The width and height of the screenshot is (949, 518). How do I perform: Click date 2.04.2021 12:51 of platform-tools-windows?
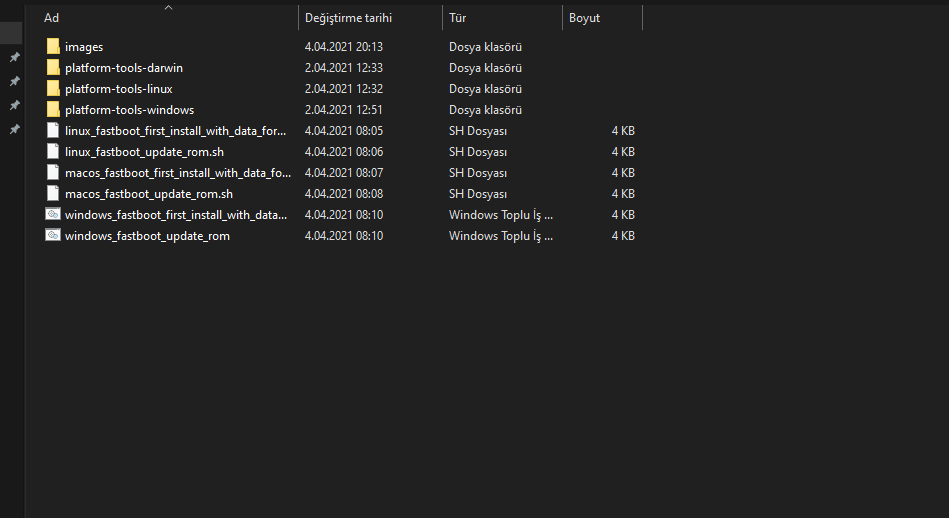point(344,110)
